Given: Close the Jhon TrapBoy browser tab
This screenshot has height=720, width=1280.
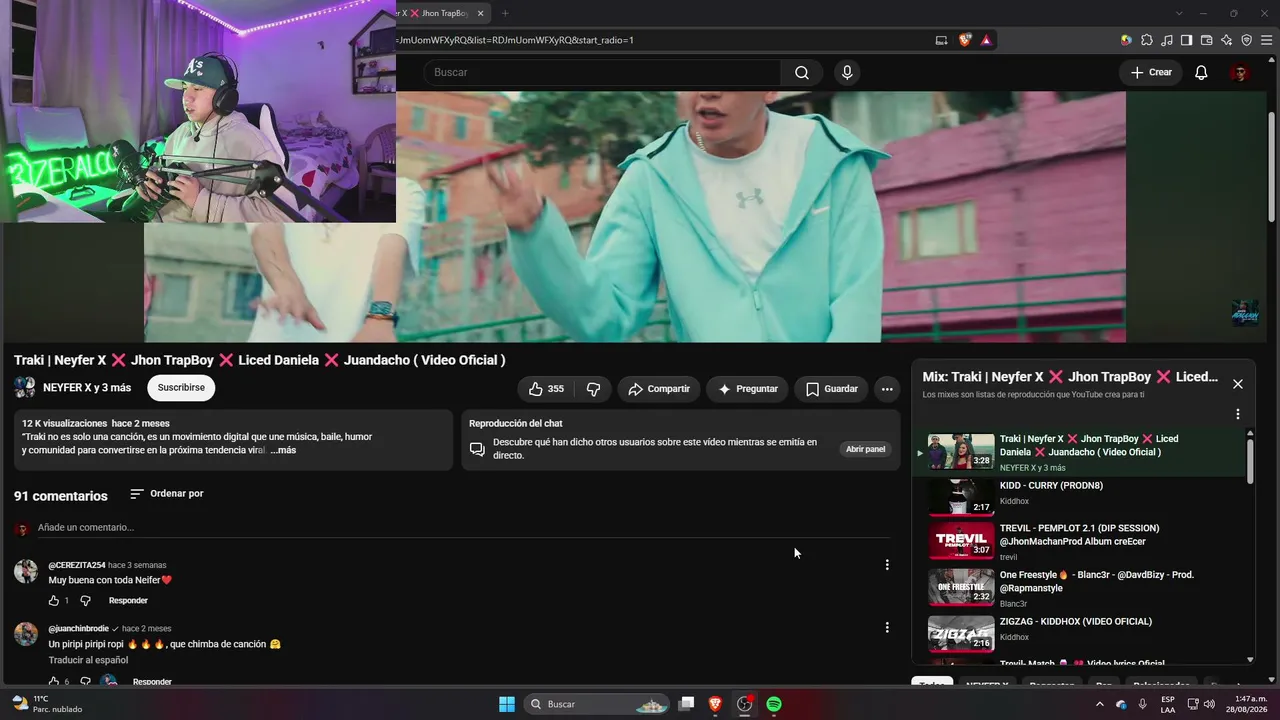Looking at the screenshot, I should click(481, 13).
